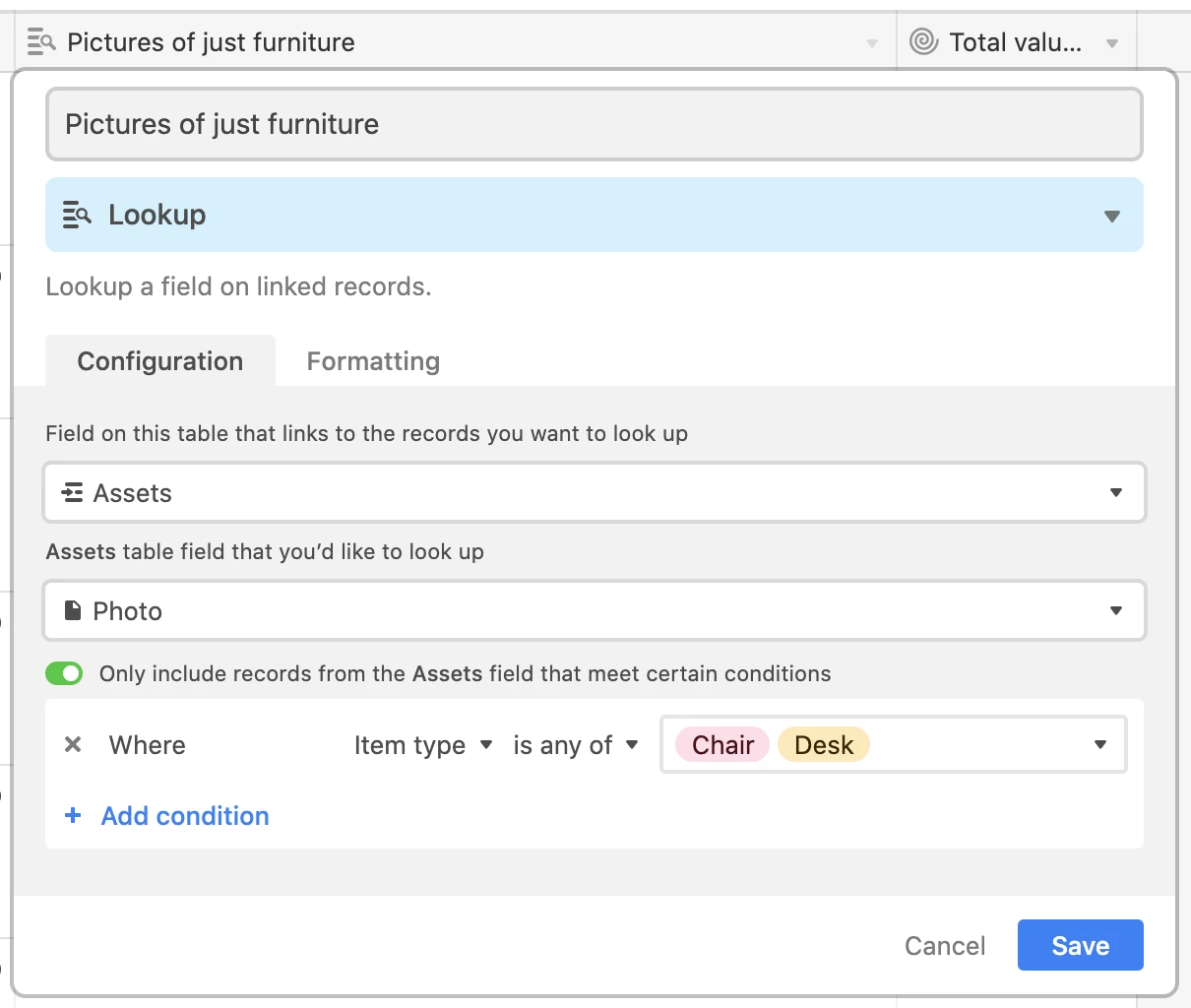This screenshot has width=1191, height=1008.
Task: Click the plus icon for adding condition
Action: pos(73,815)
